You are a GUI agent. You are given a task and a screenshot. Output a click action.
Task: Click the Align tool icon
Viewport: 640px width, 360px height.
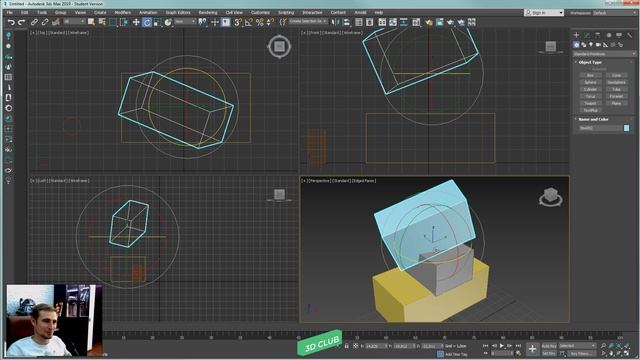pyautogui.click(x=347, y=22)
